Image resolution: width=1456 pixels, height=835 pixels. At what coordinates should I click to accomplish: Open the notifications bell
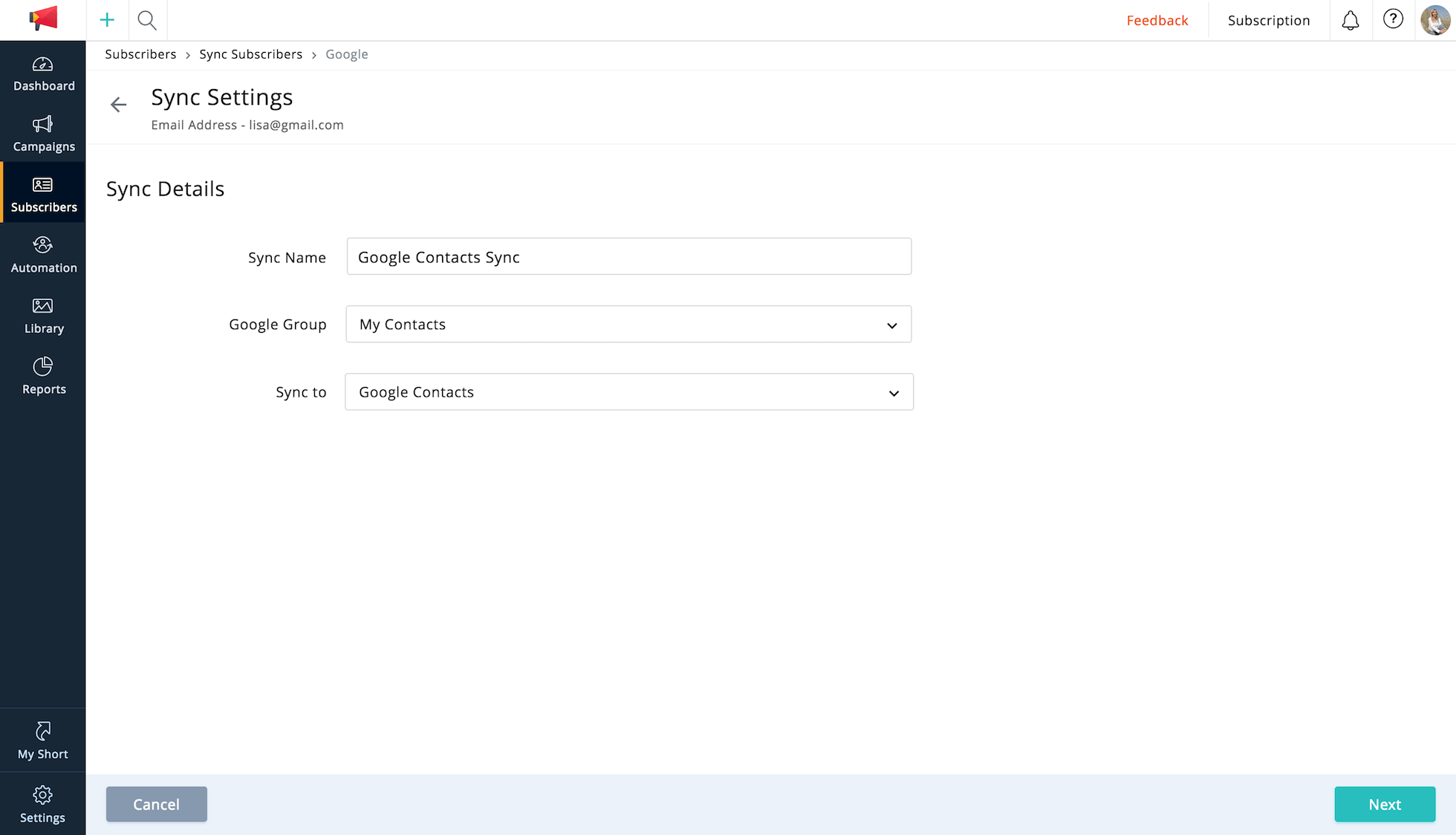tap(1350, 20)
